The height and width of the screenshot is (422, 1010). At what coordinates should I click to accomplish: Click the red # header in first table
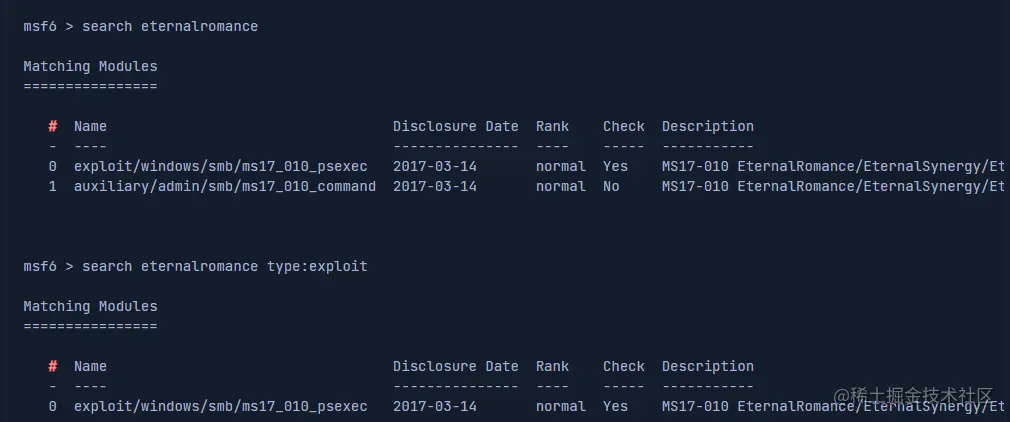click(x=52, y=126)
